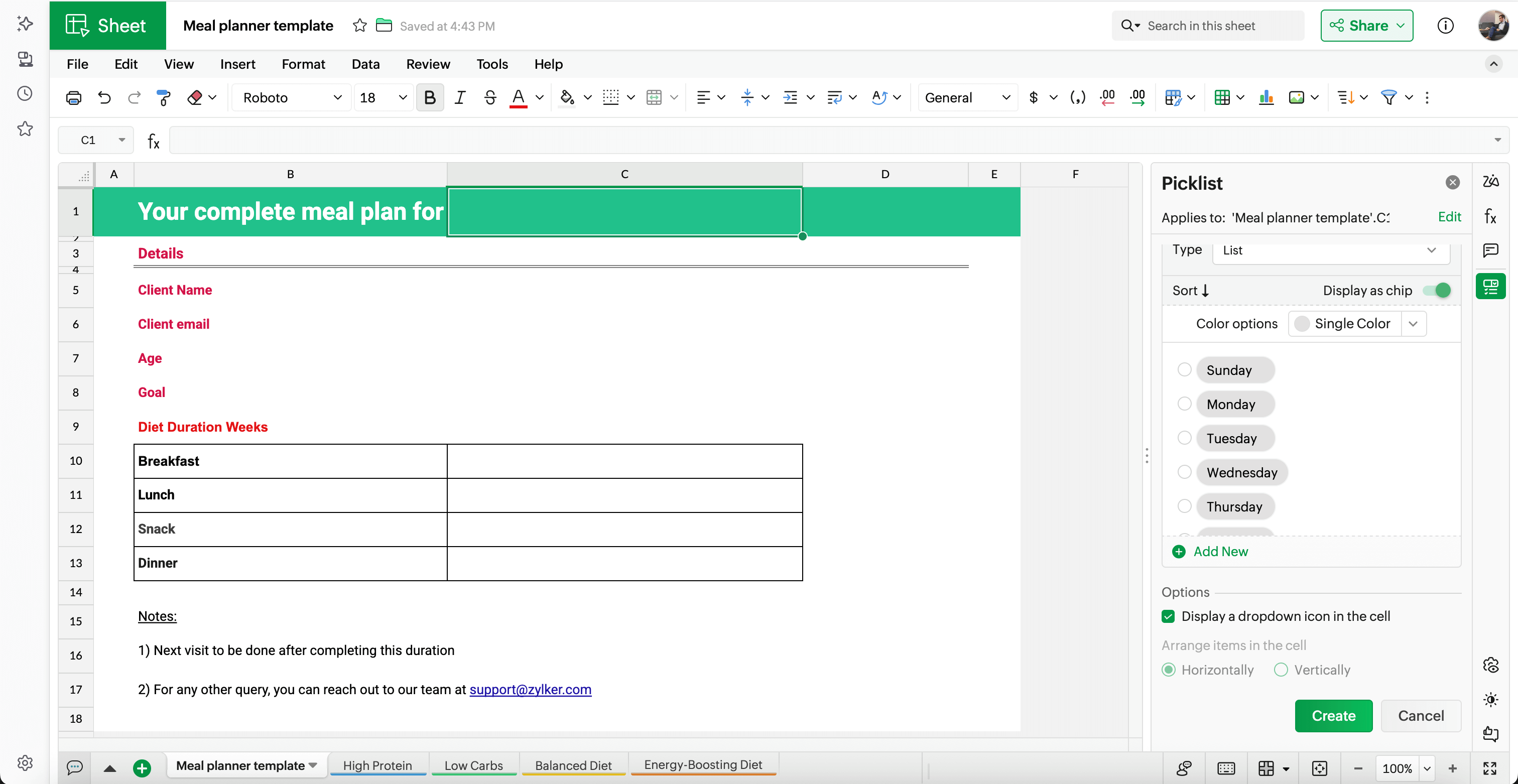Click the Clear formatting eraser icon

(194, 98)
